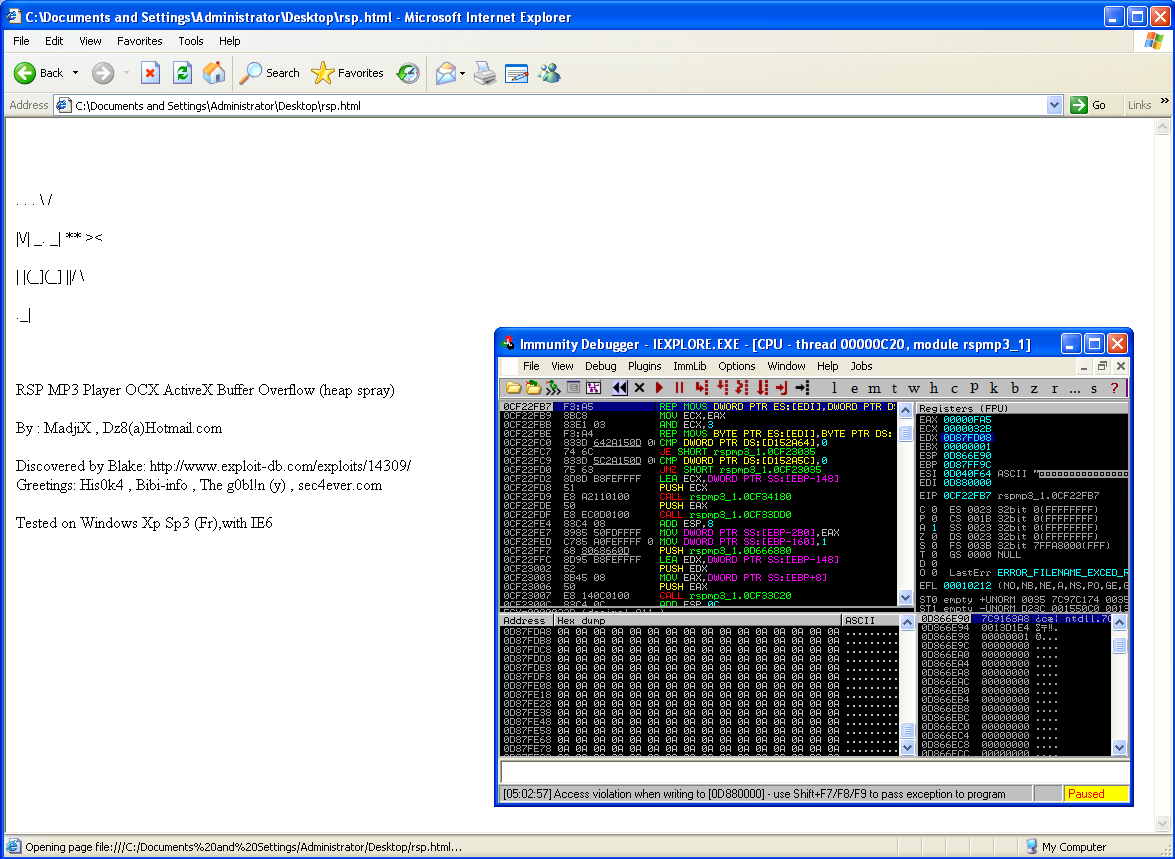
Task: Click the Go to address arrow icon
Action: 803,388
